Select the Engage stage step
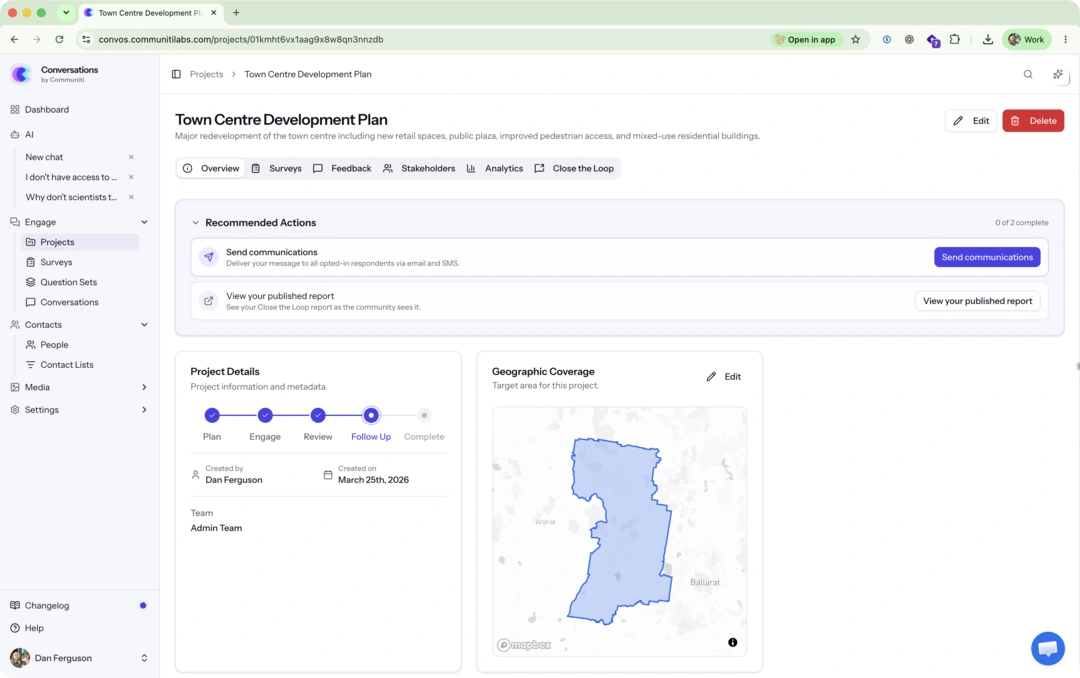Image resolution: width=1080 pixels, height=678 pixels. pyautogui.click(x=265, y=415)
